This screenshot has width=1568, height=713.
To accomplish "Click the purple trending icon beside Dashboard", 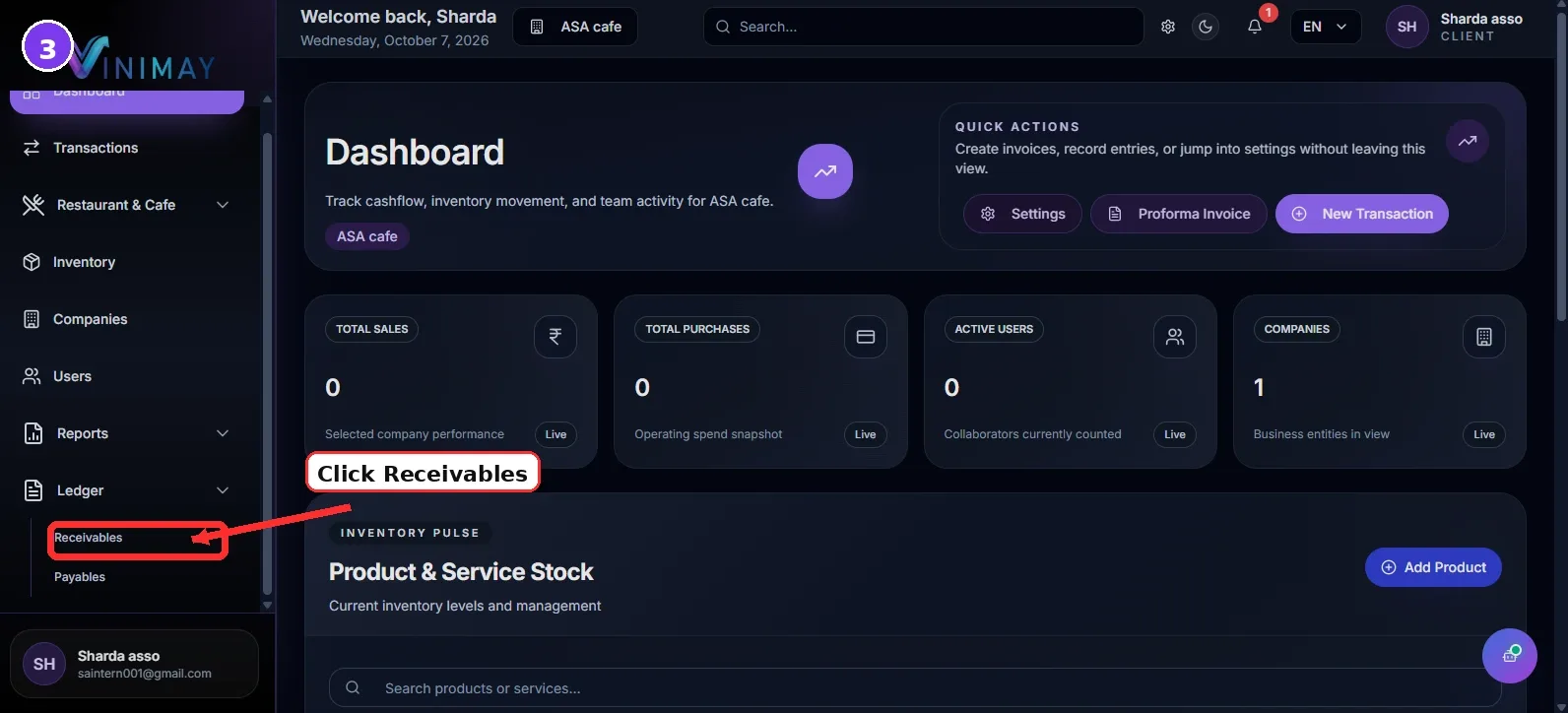I will pyautogui.click(x=825, y=171).
